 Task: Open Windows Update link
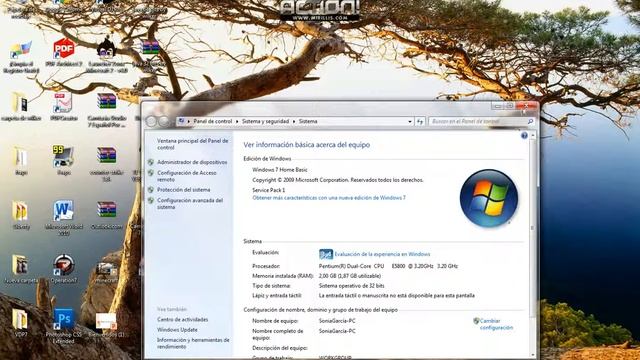coord(177,330)
